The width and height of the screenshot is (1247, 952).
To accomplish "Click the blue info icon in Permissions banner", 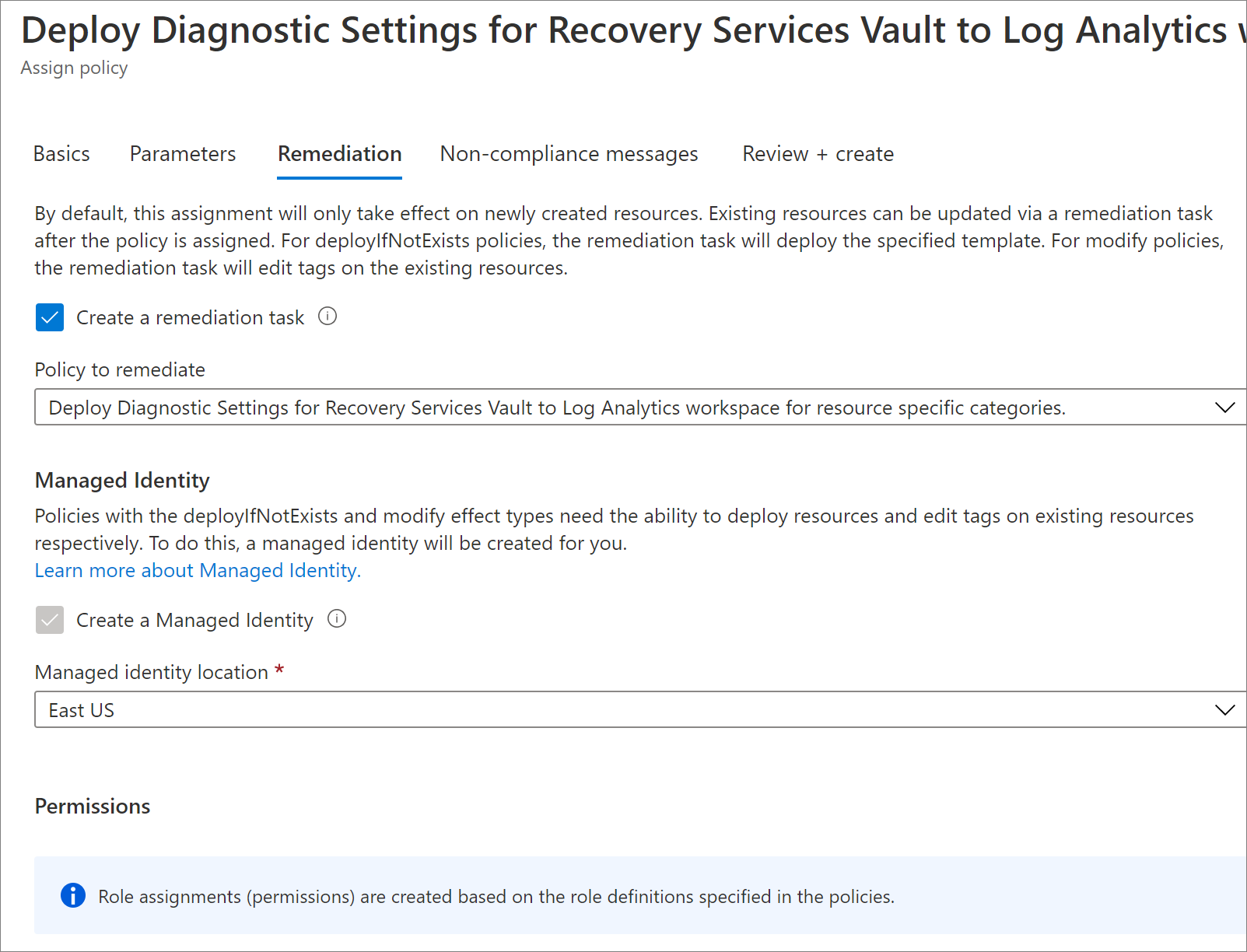I will click(x=73, y=895).
